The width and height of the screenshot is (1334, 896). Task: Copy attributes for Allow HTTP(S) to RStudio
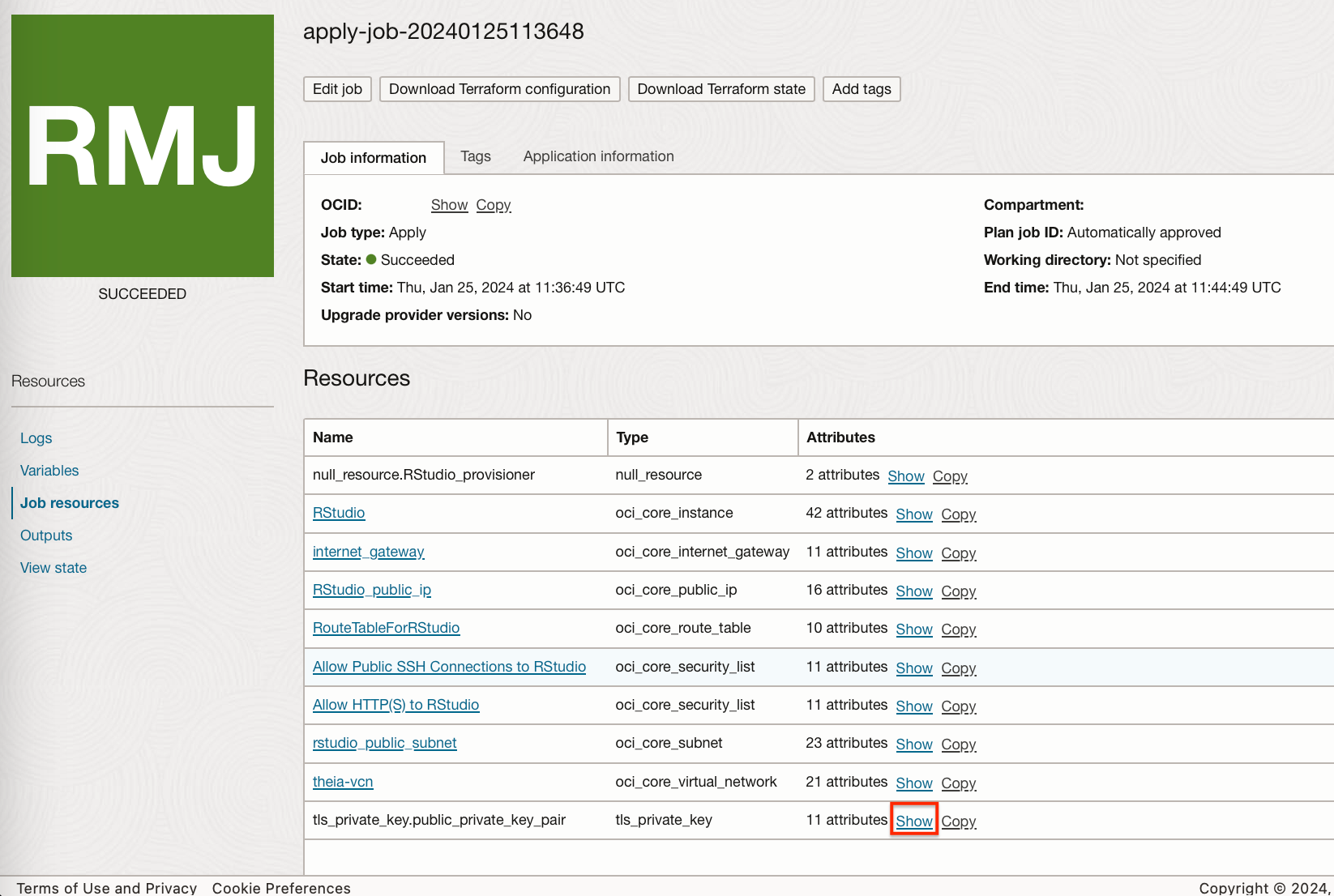coord(959,706)
